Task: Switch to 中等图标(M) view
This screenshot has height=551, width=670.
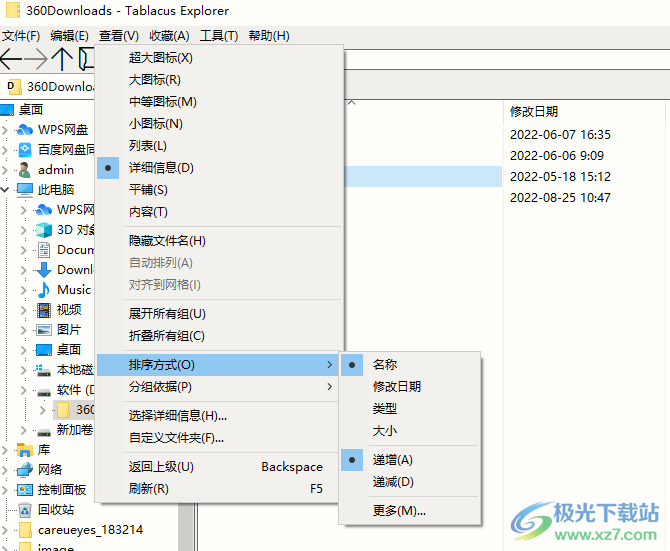Action: (219, 102)
